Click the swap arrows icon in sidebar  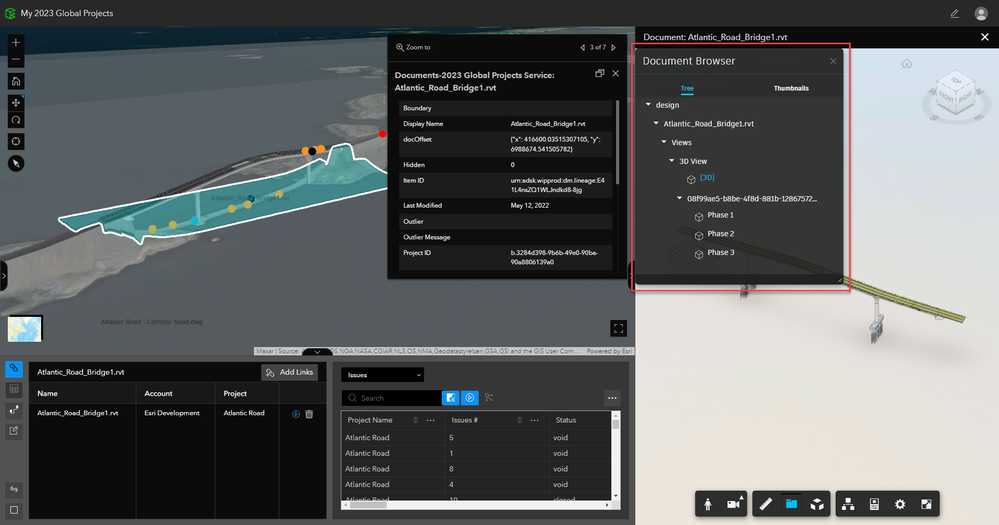[x=14, y=489]
